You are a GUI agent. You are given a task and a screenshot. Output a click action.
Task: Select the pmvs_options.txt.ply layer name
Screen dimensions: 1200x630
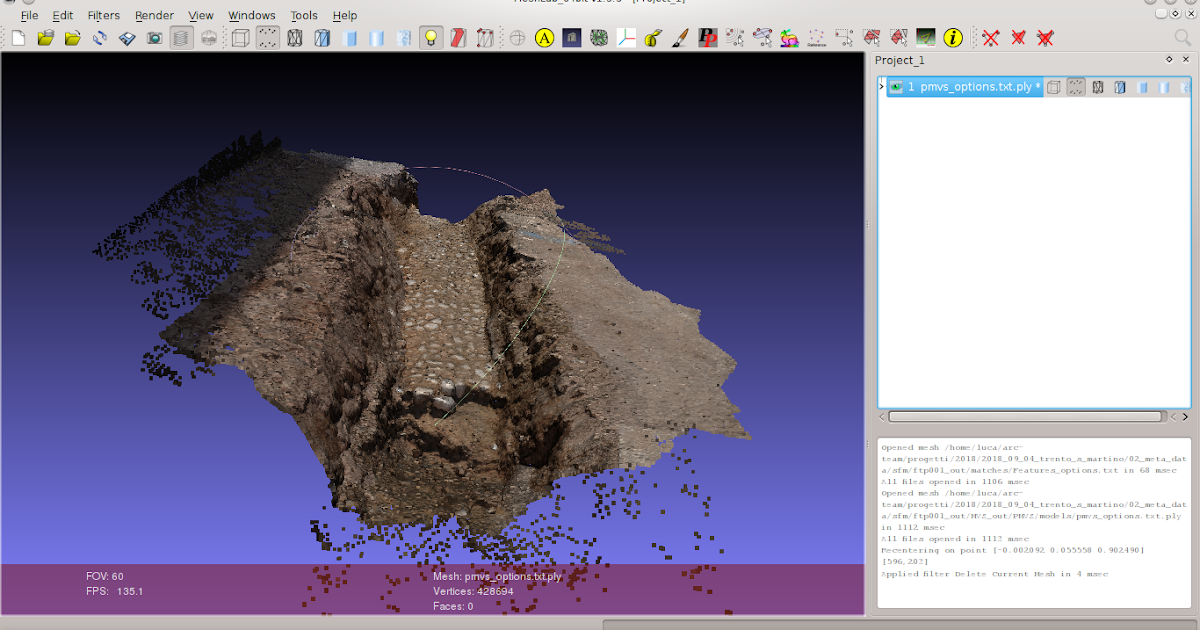coord(975,87)
